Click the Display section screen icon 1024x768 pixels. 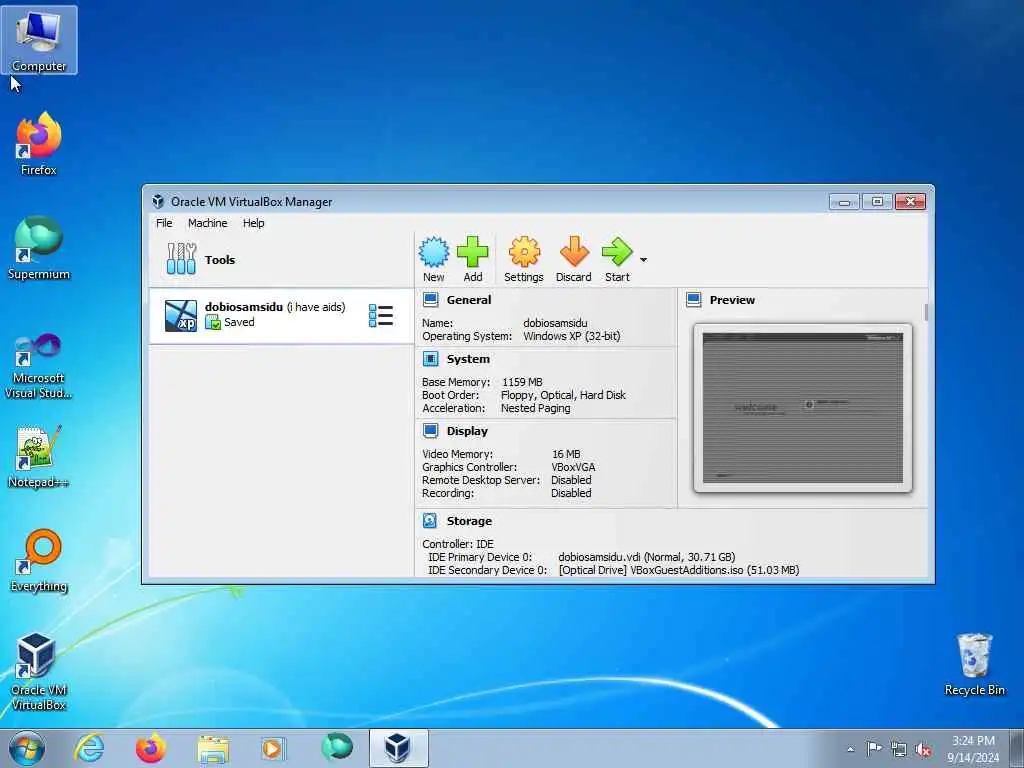430,431
